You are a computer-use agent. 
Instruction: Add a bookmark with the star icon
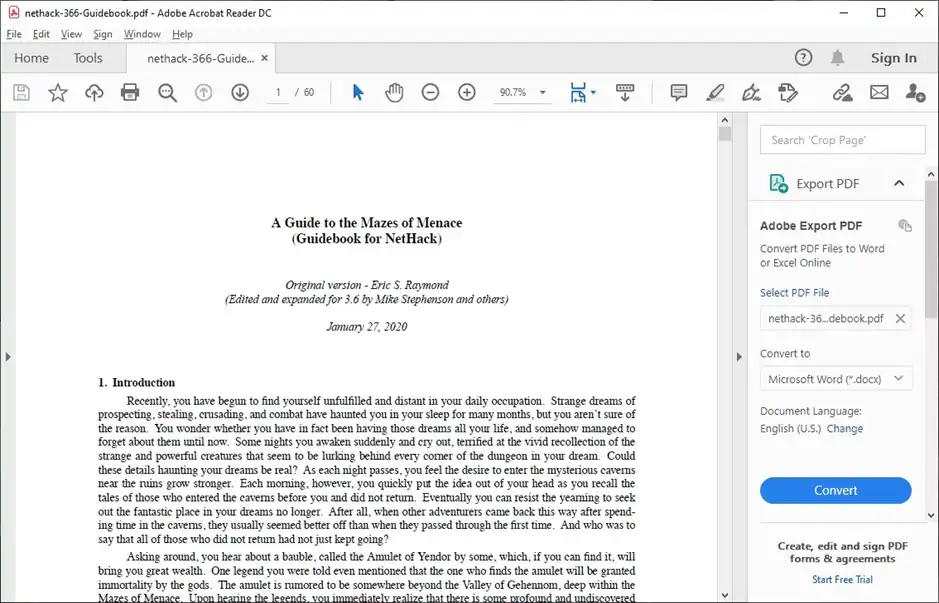coord(57,92)
